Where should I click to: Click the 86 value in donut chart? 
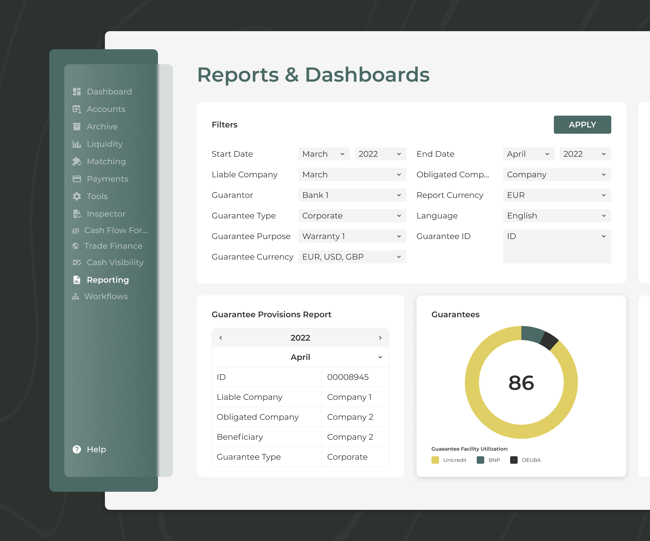tap(521, 383)
